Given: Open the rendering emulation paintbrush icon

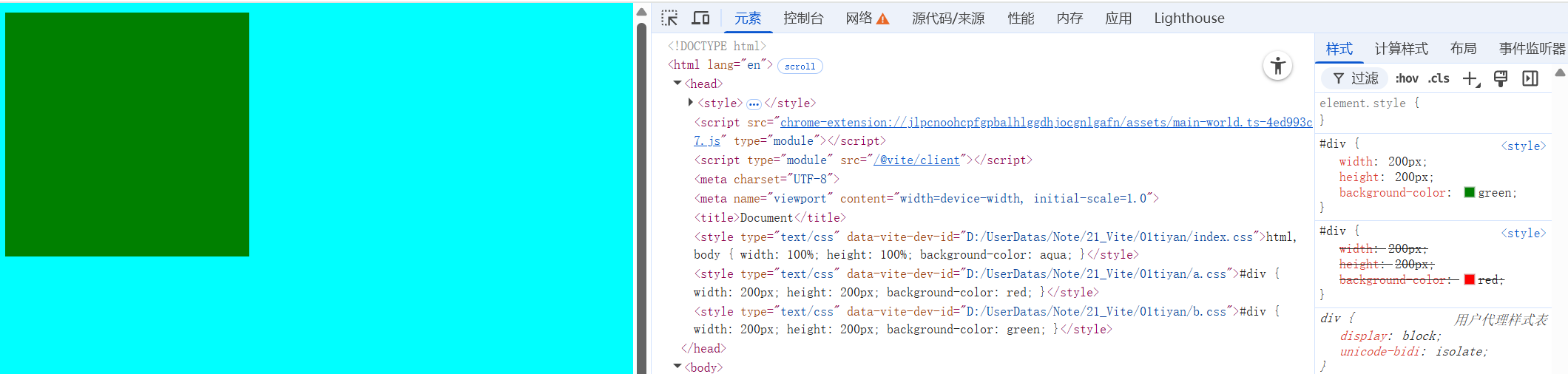Looking at the screenshot, I should click(1501, 78).
